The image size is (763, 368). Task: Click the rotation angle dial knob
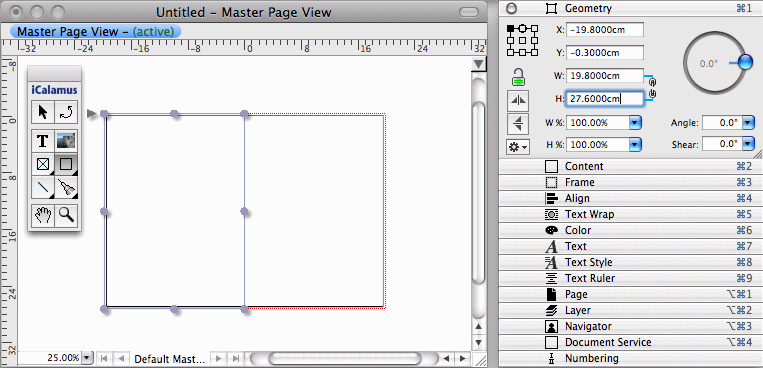click(744, 62)
